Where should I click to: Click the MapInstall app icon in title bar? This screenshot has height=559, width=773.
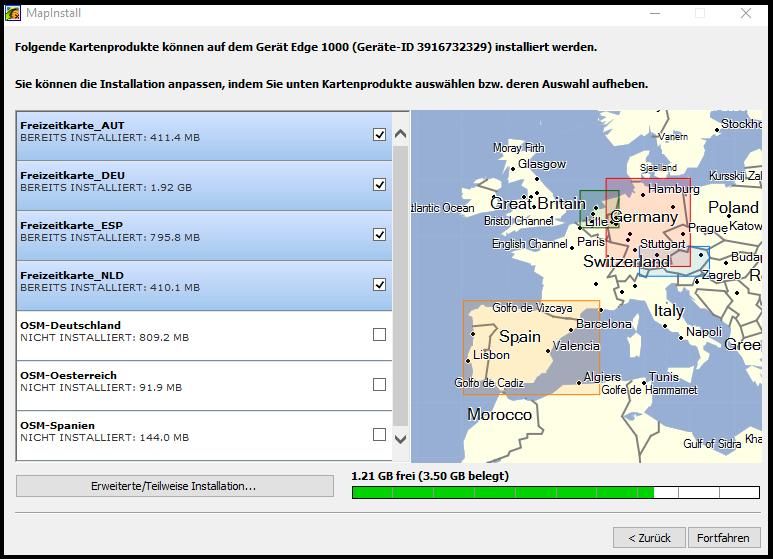click(x=12, y=13)
